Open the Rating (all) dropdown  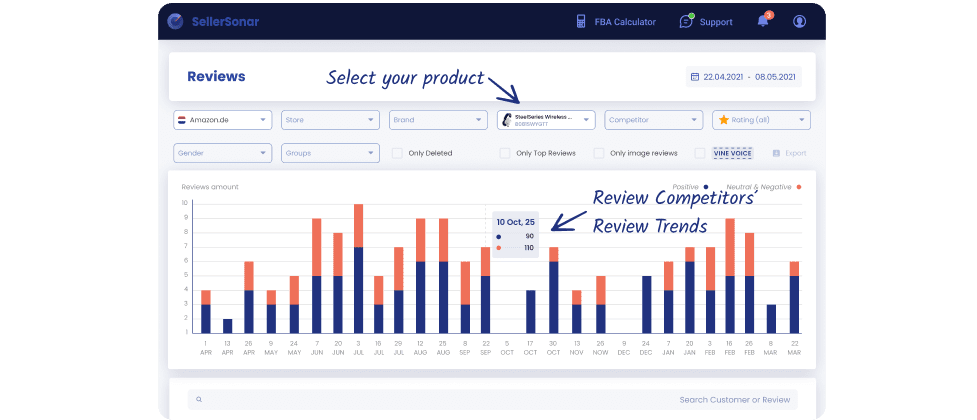[x=761, y=120]
